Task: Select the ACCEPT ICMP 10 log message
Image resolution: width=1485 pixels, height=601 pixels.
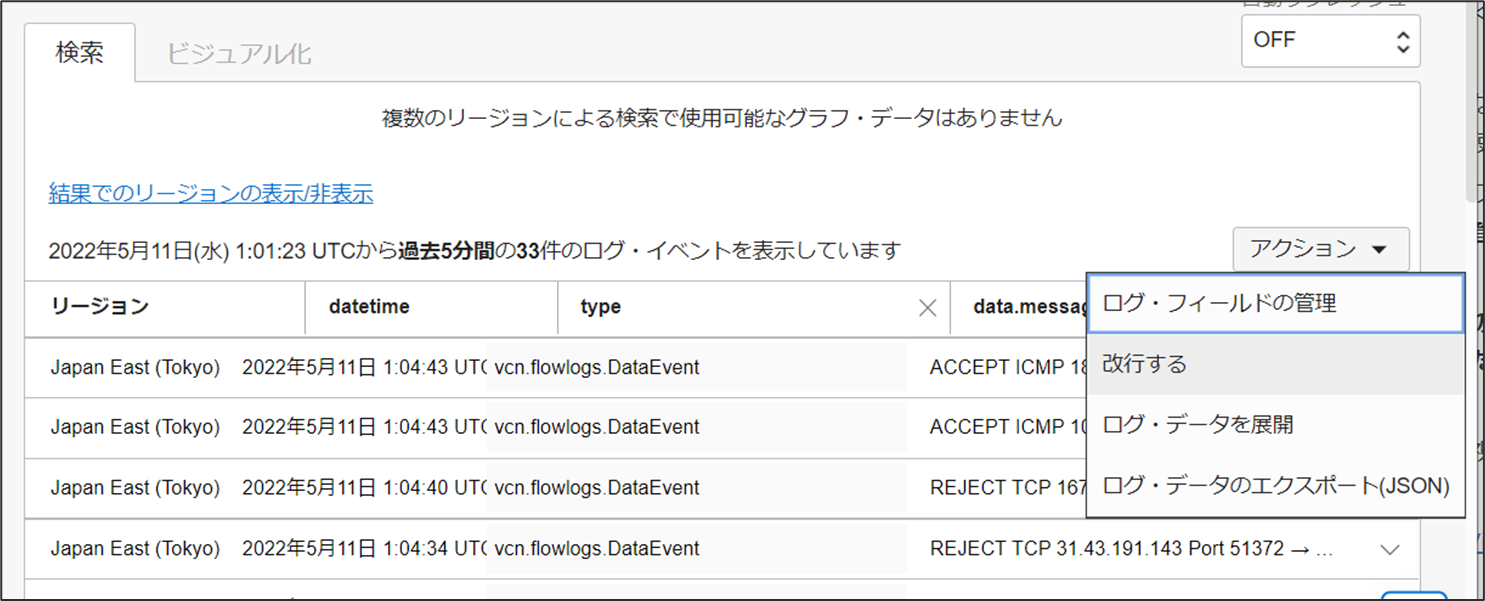Action: click(x=1007, y=427)
